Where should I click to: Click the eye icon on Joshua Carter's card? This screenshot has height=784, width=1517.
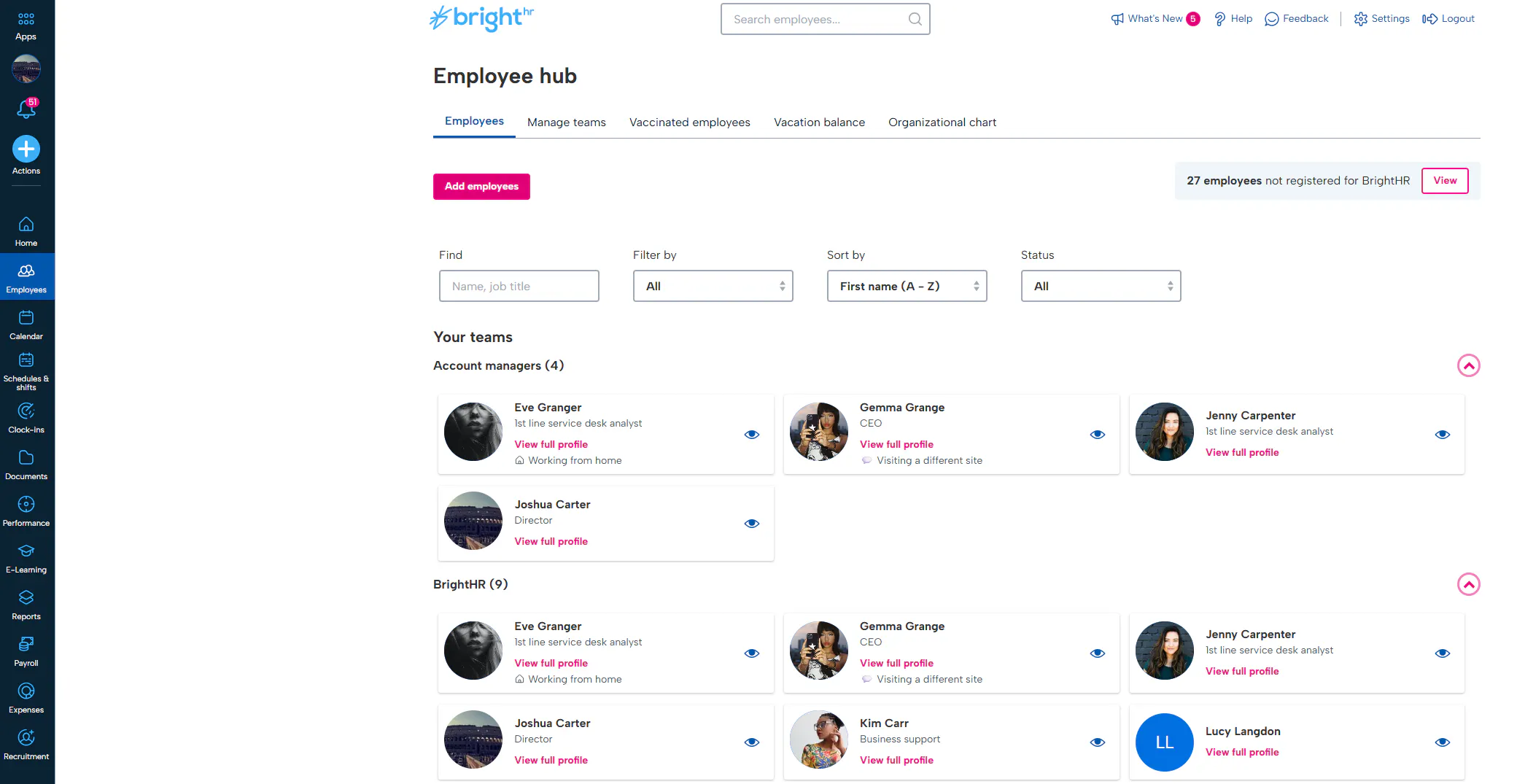[751, 523]
